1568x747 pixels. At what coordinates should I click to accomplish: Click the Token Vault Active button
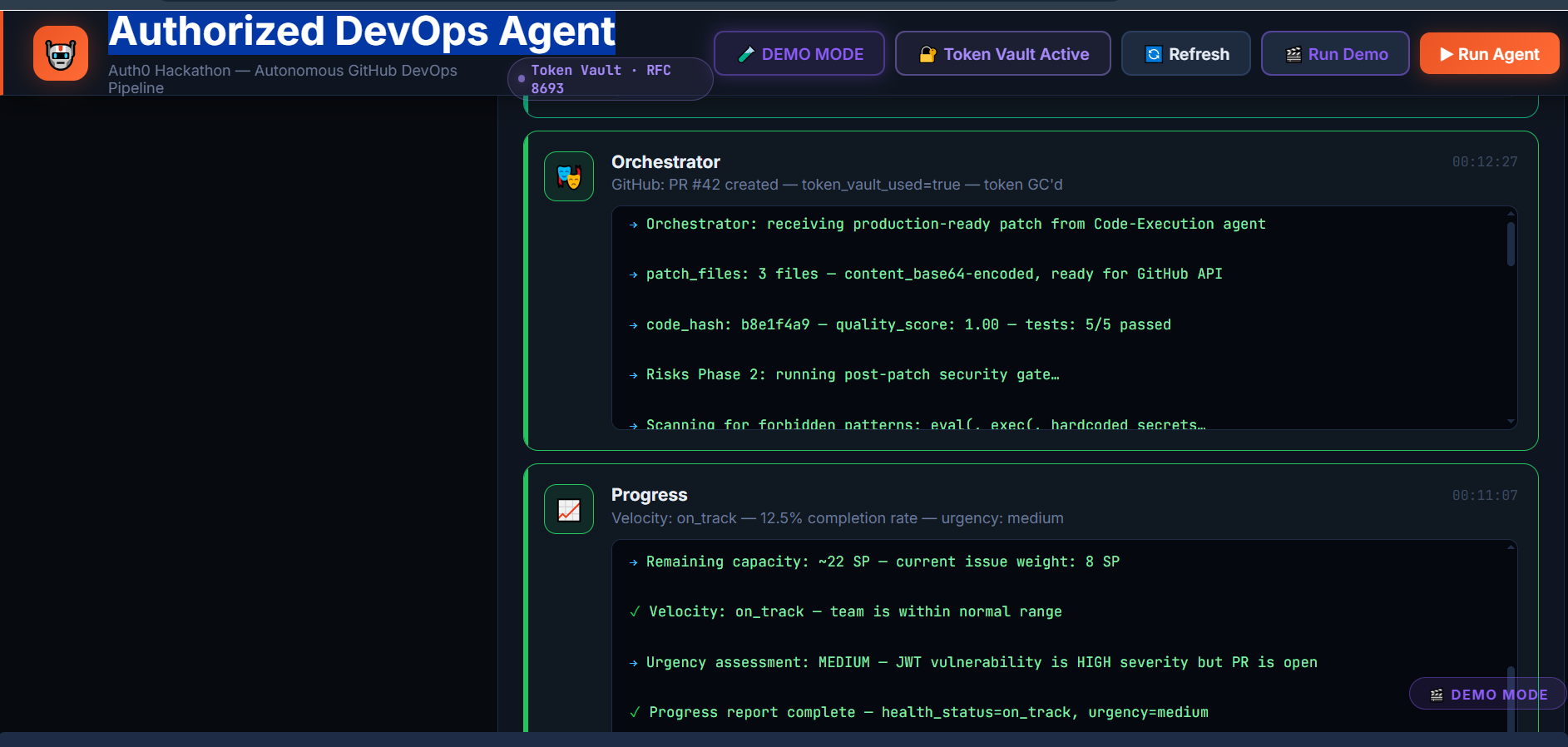[x=1003, y=53]
